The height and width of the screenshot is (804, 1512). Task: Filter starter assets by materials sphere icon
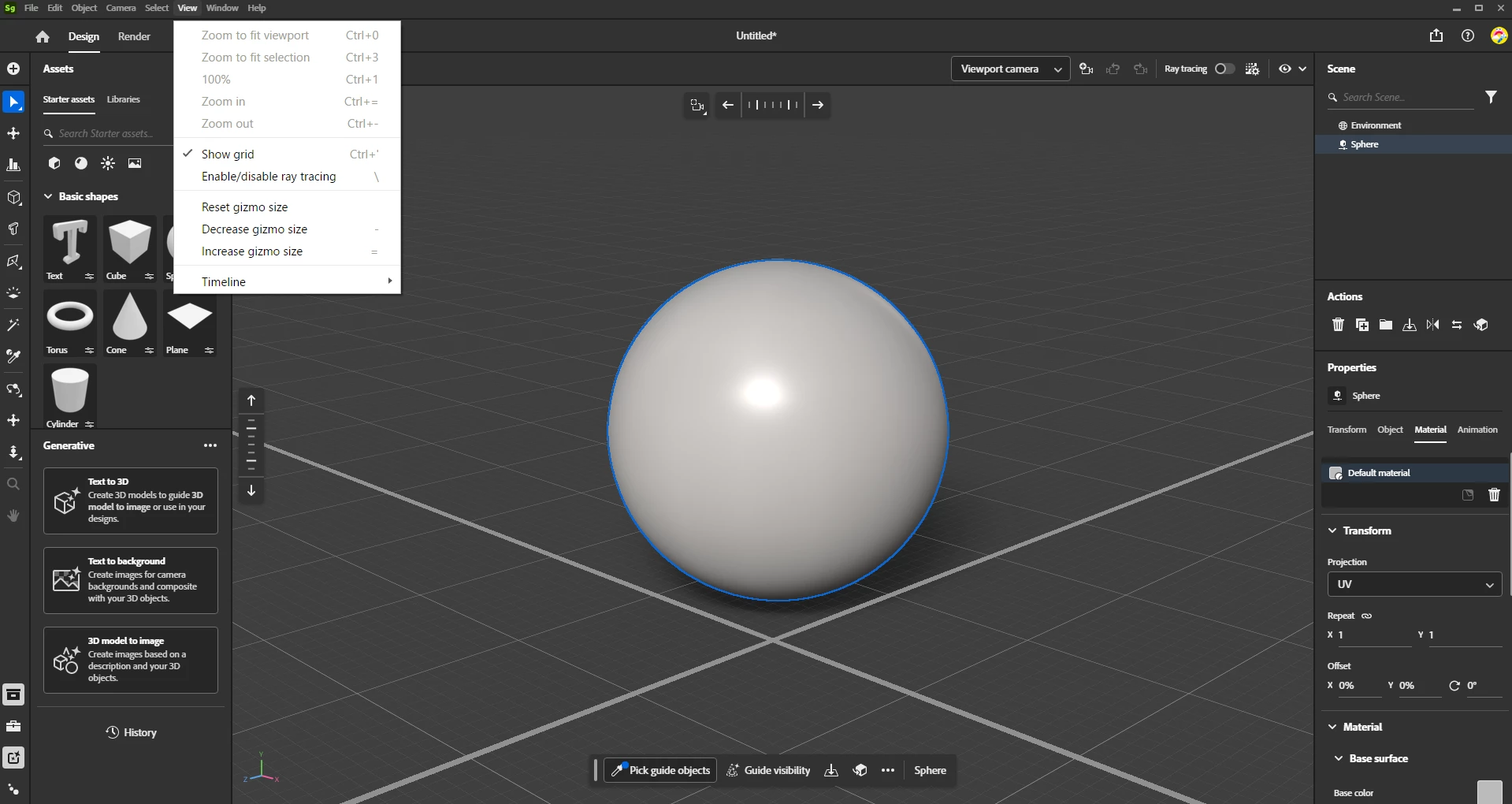[81, 163]
